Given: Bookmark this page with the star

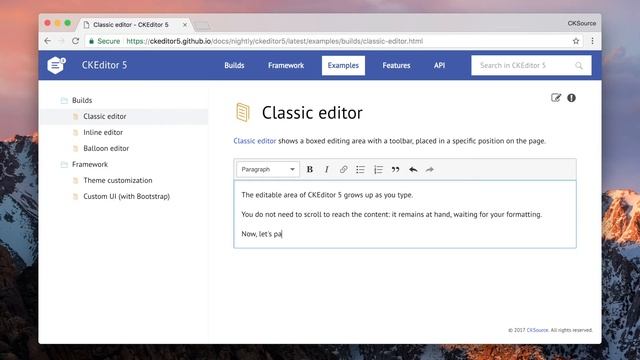Looking at the screenshot, I should pyautogui.click(x=576, y=41).
